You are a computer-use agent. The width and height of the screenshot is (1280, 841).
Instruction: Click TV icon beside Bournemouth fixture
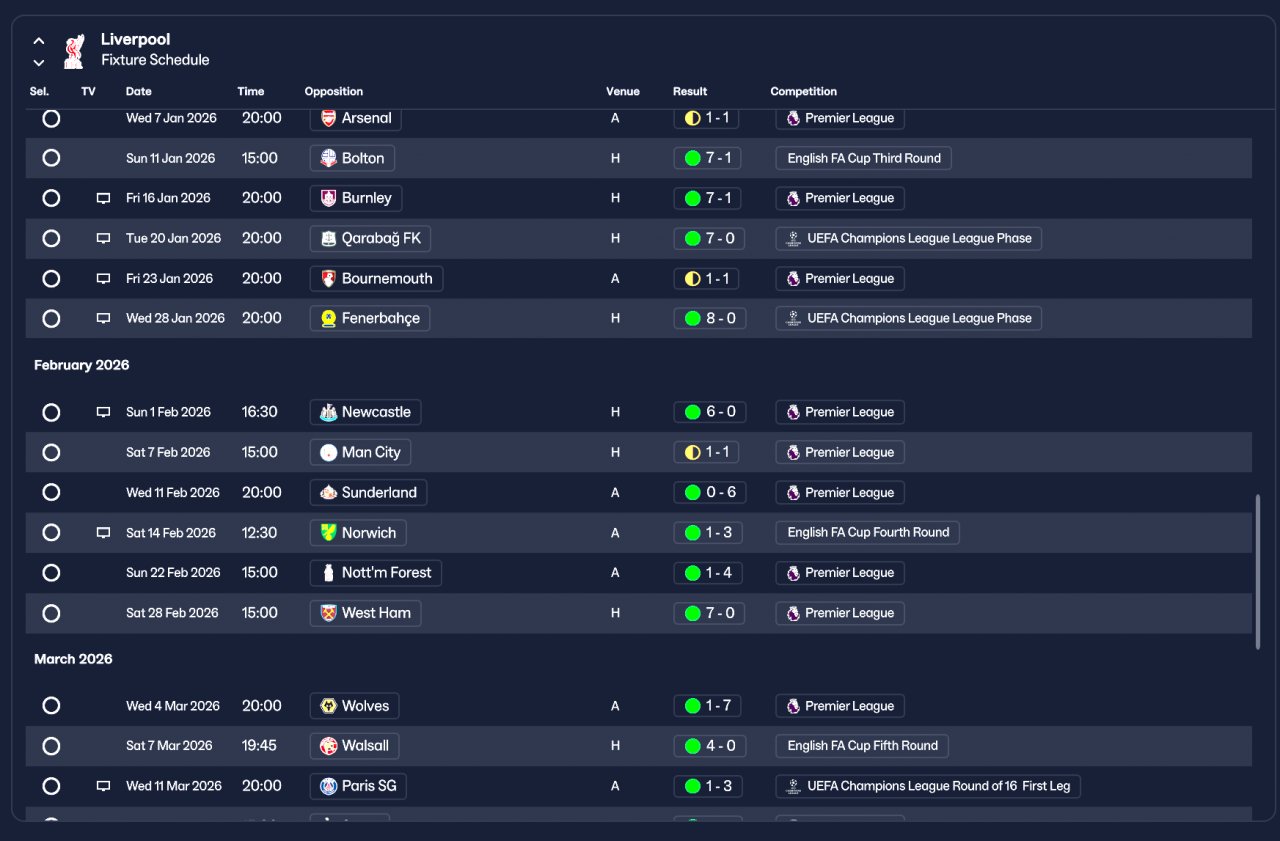(103, 278)
